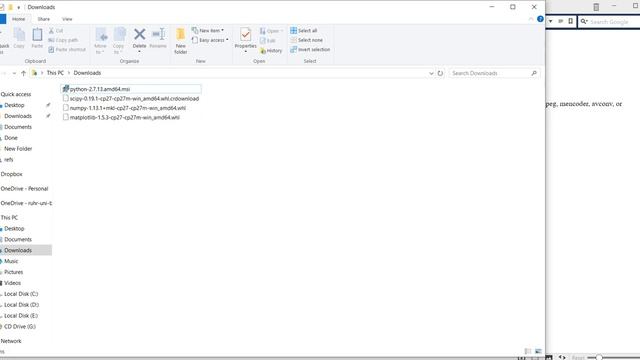Open the Done folder in the navigation pane
This screenshot has height=360, width=640.
11,138
